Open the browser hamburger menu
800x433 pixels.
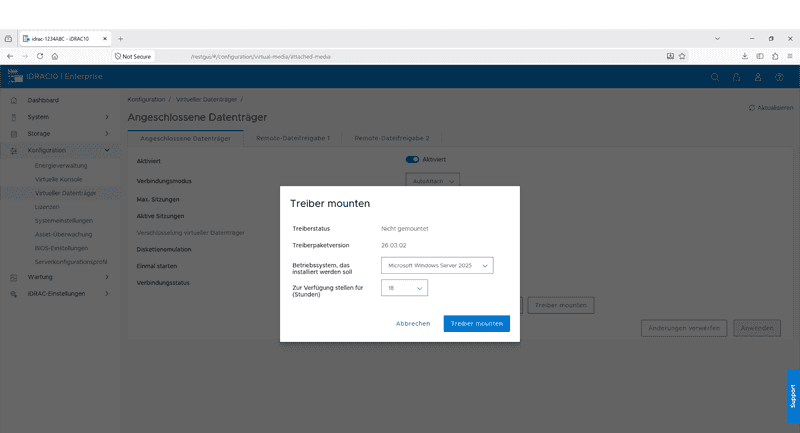coord(790,56)
